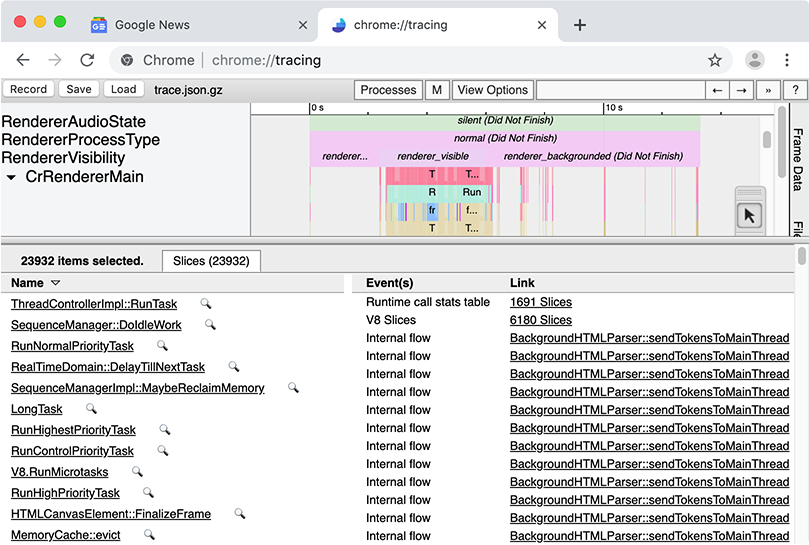Reload the chrome://tracing page

point(87,60)
